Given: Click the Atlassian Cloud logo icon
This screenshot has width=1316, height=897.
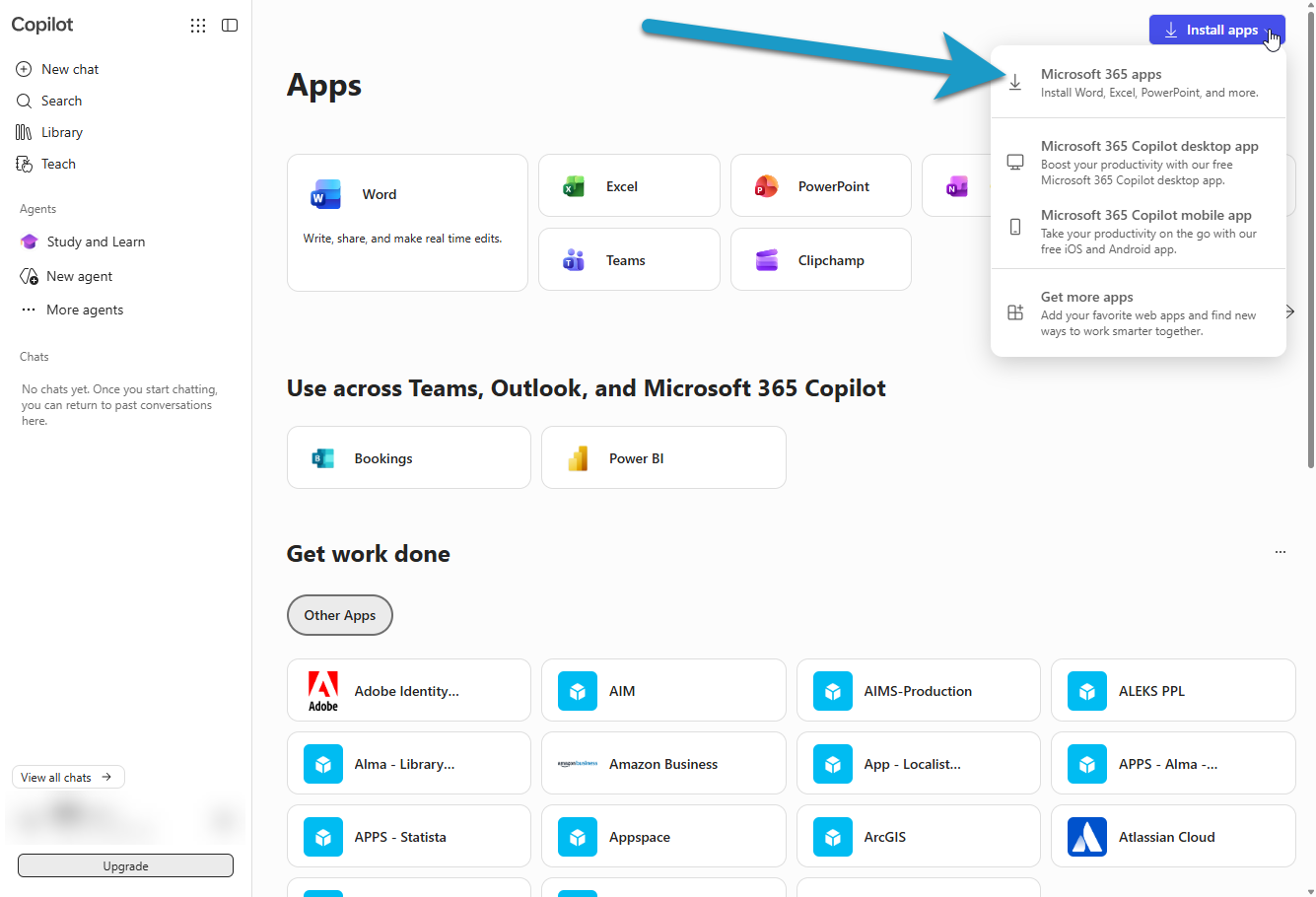Looking at the screenshot, I should click(x=1087, y=837).
